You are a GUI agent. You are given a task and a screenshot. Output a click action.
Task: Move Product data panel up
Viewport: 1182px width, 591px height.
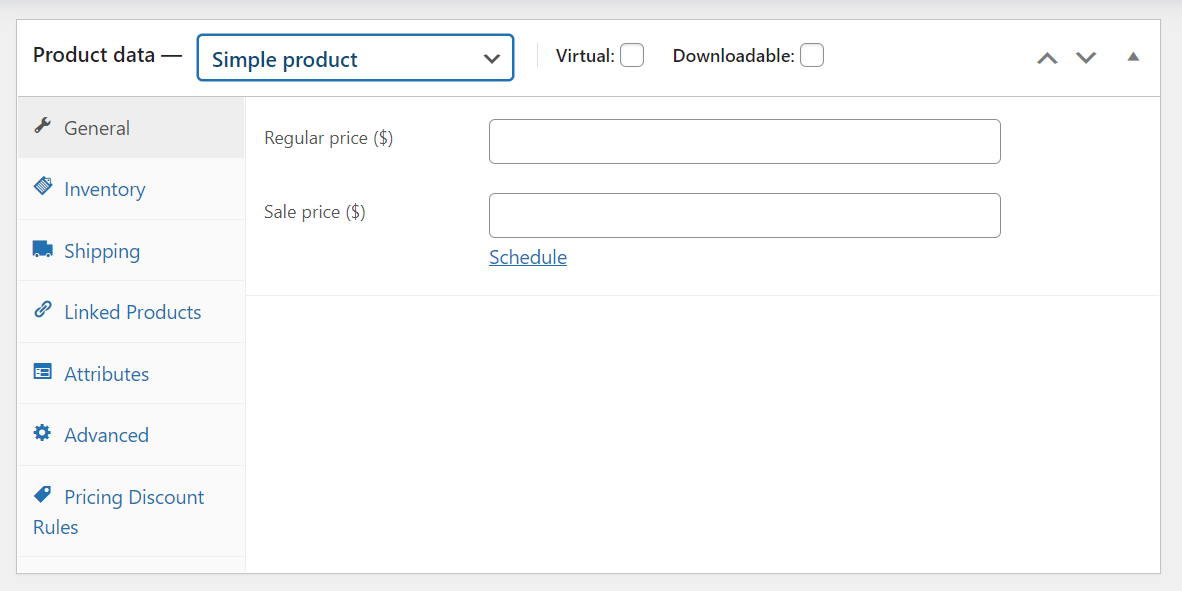(1047, 58)
